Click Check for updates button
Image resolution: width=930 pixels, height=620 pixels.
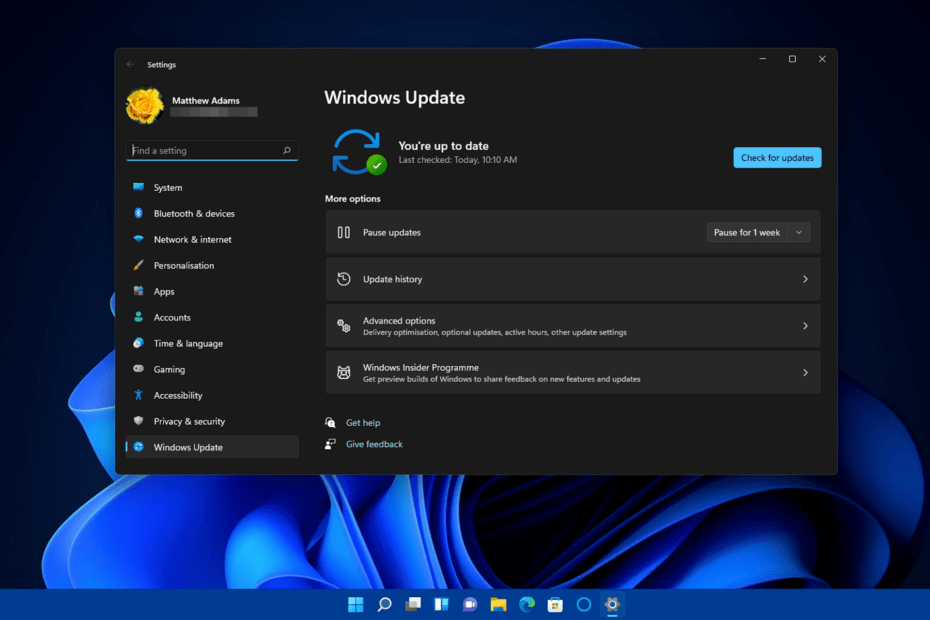click(x=777, y=158)
